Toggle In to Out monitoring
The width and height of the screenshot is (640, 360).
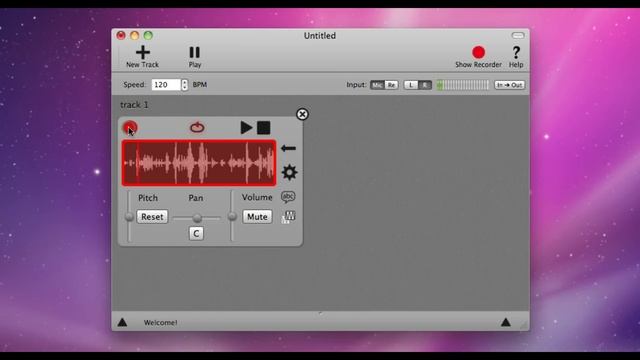[509, 85]
